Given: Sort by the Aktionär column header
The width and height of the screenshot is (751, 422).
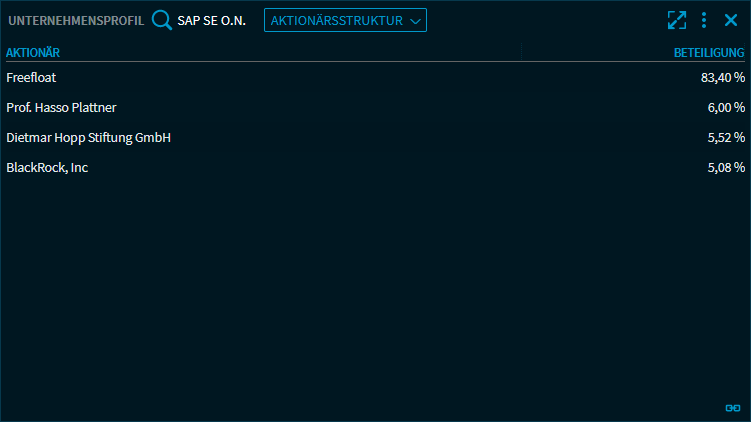Looking at the screenshot, I should (x=33, y=52).
